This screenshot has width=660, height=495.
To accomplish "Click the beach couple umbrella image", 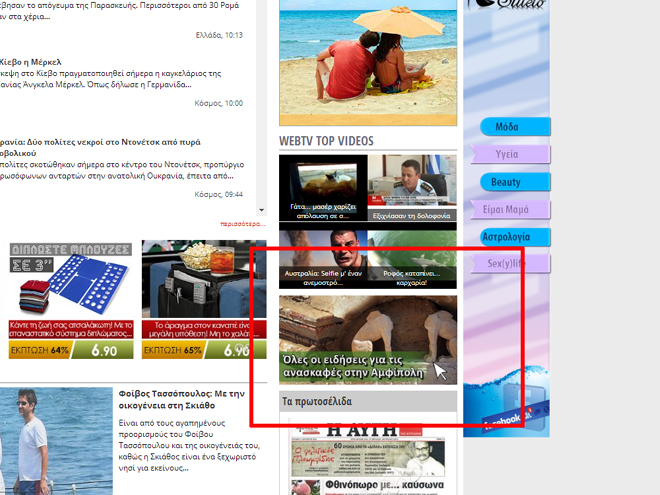I will click(x=367, y=60).
